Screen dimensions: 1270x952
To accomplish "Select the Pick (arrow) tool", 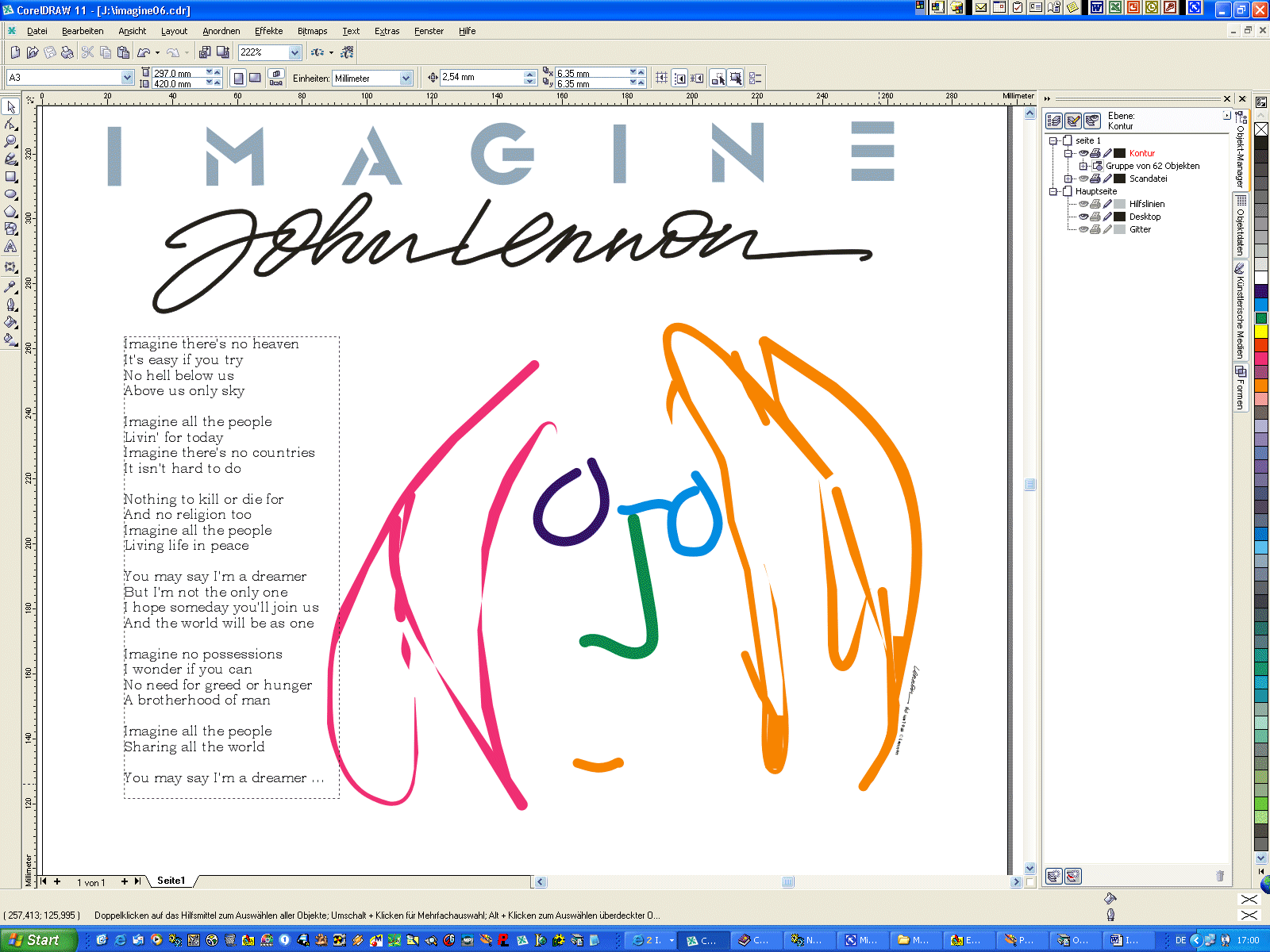I will coord(11,106).
